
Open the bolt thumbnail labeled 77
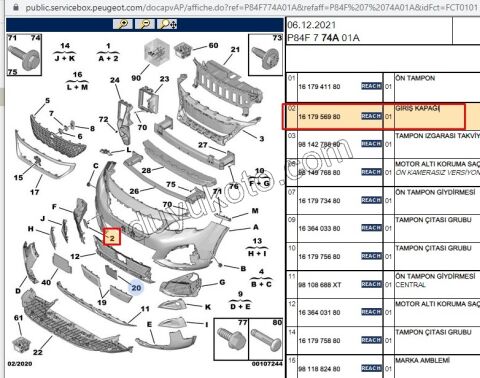coord(231,339)
